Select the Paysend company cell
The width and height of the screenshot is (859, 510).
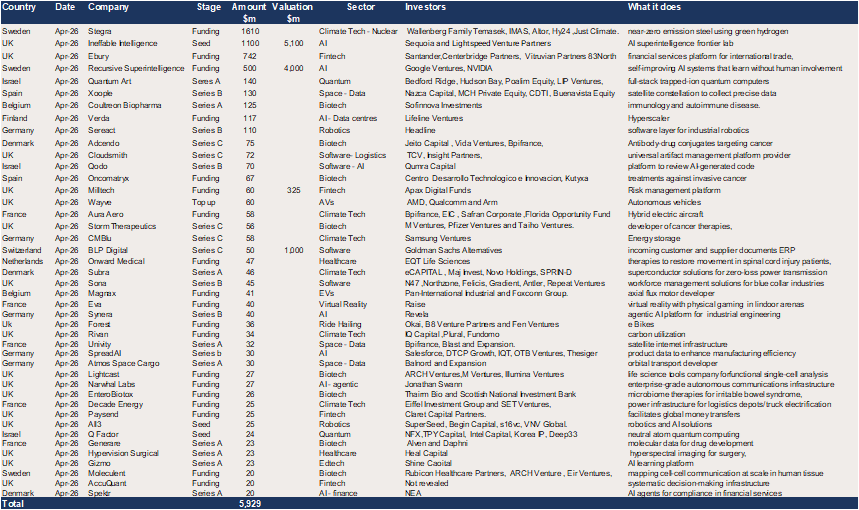point(103,414)
